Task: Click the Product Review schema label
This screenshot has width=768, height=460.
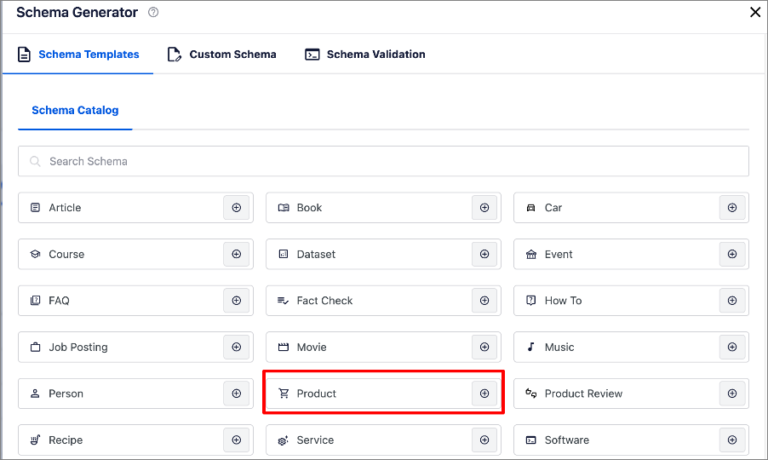Action: tap(583, 393)
